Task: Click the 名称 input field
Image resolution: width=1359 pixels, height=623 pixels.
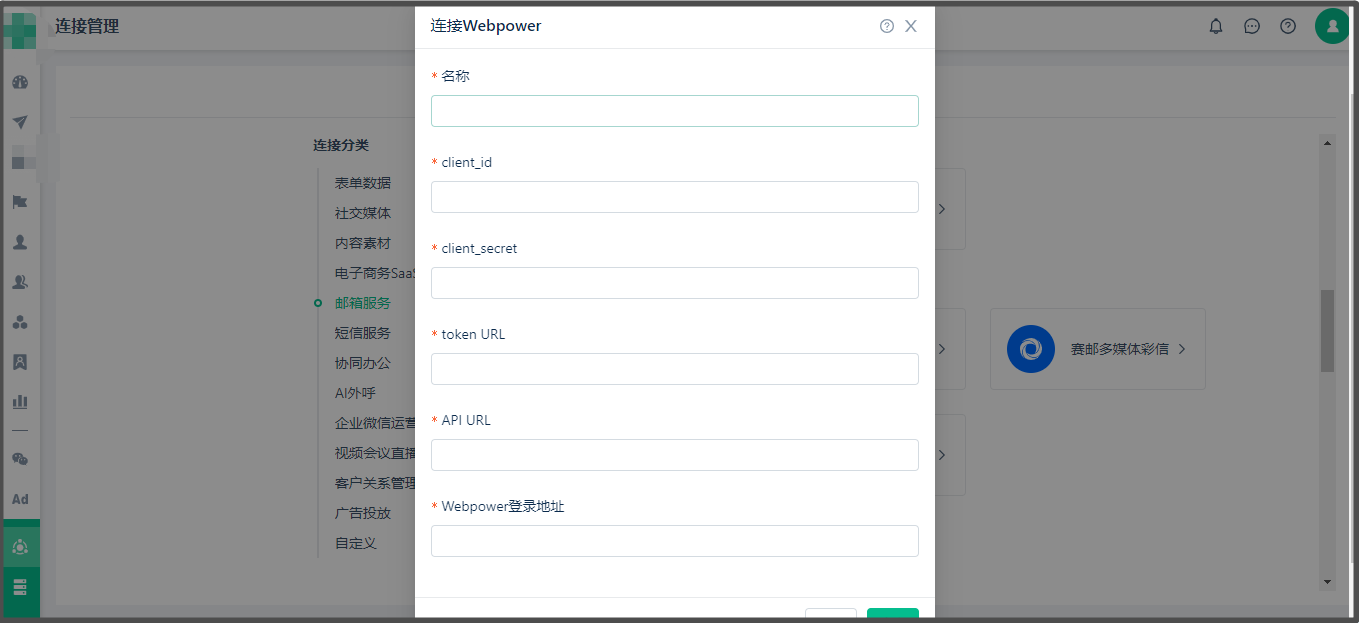Action: (675, 111)
